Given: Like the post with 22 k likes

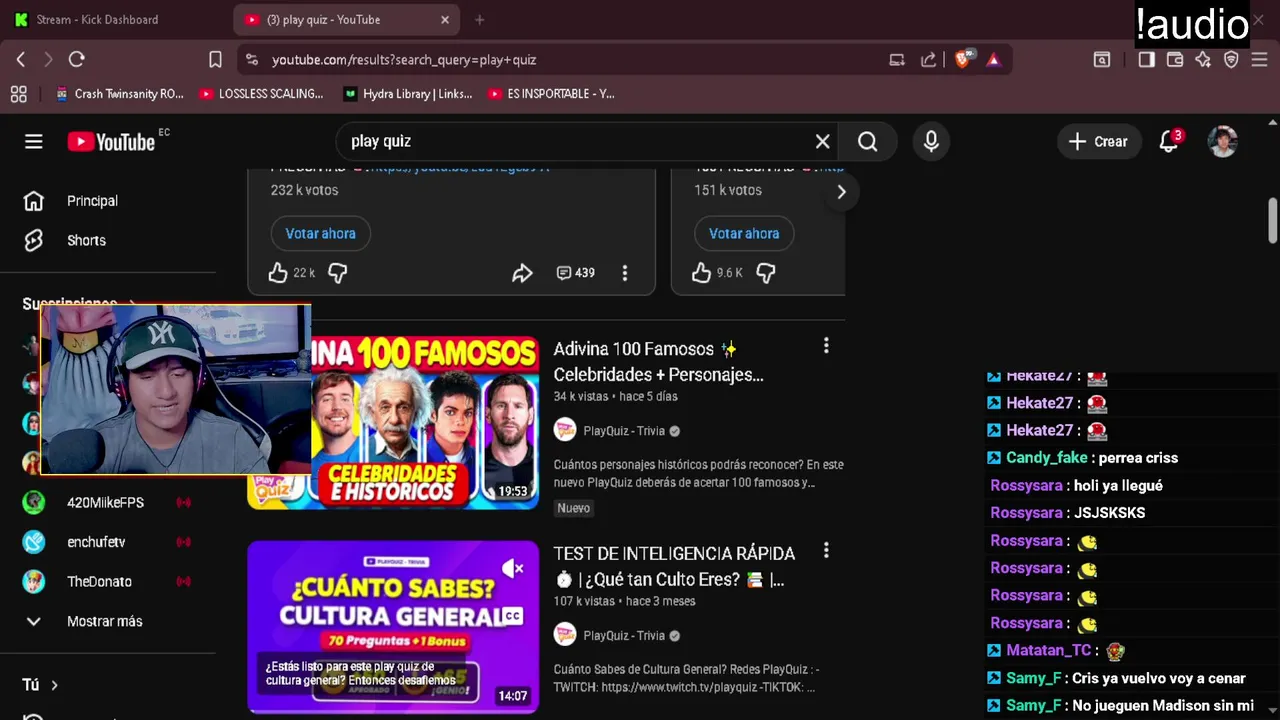Looking at the screenshot, I should click(278, 273).
